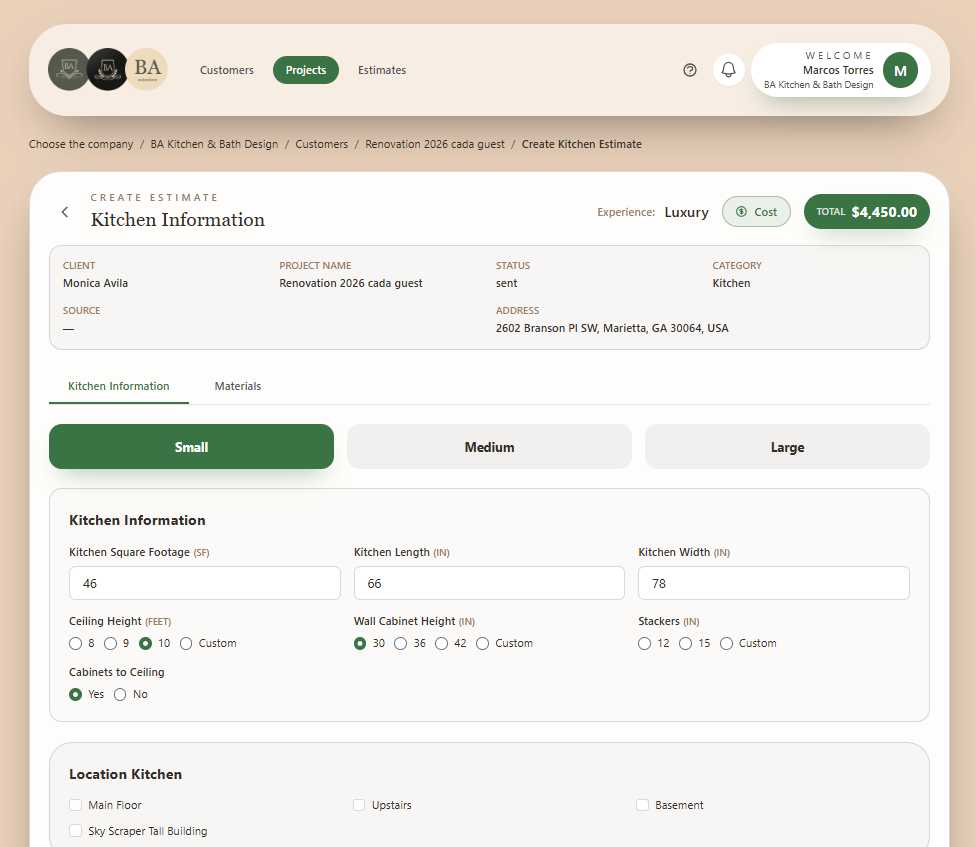Click BA Kitchen & Bath Design breadcrumb

coord(214,144)
